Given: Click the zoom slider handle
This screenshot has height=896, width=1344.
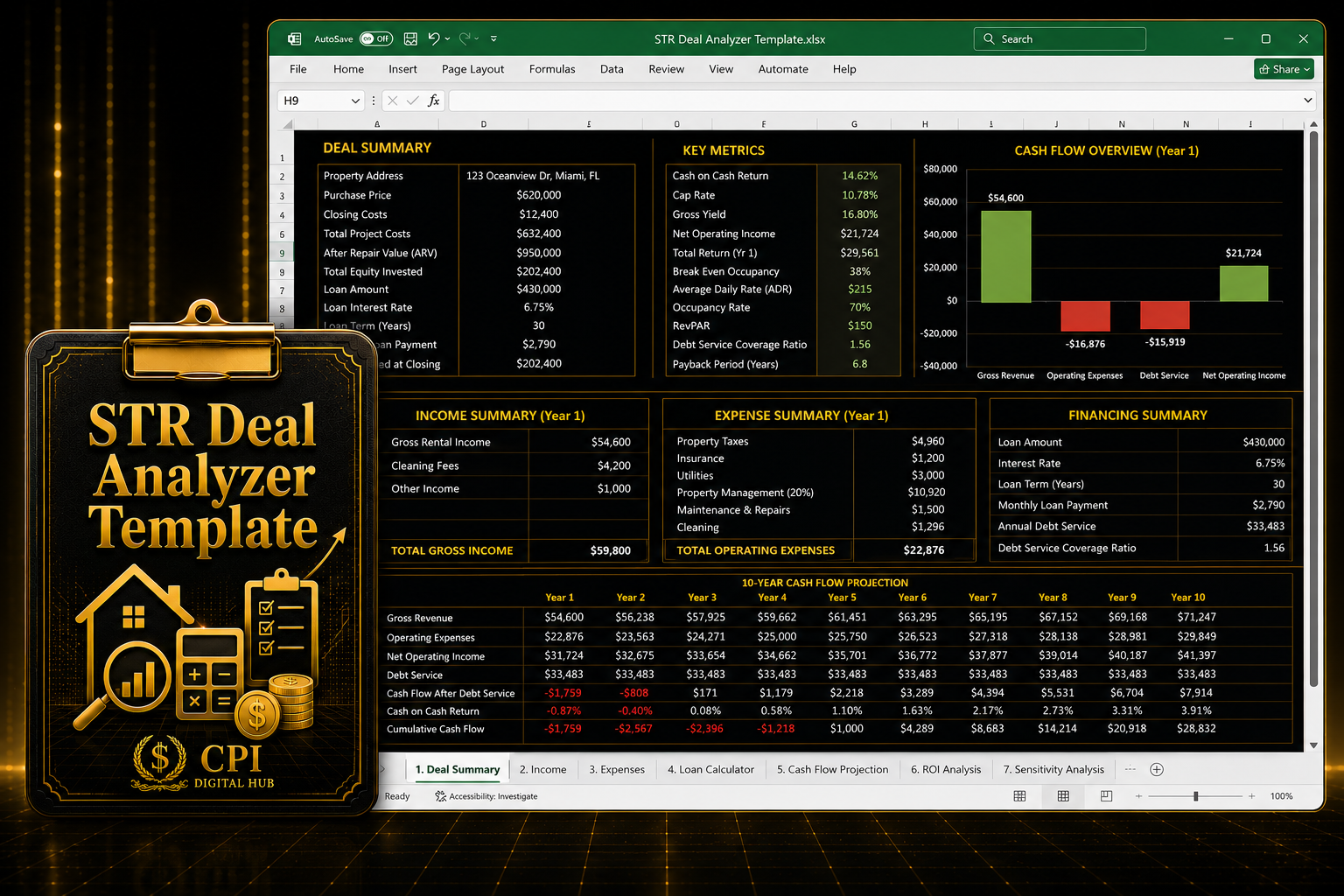Looking at the screenshot, I should pos(1196,796).
